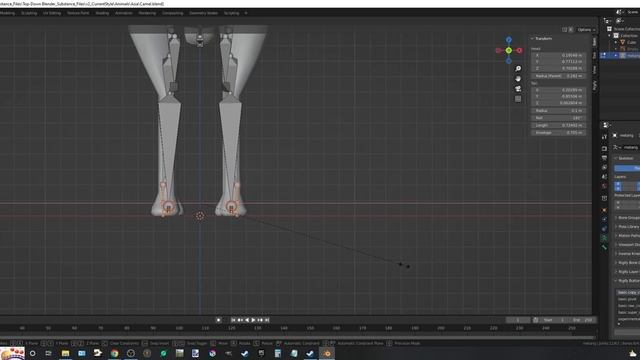Click the Envelope value field
This screenshot has width=640, height=360.
tap(558, 133)
